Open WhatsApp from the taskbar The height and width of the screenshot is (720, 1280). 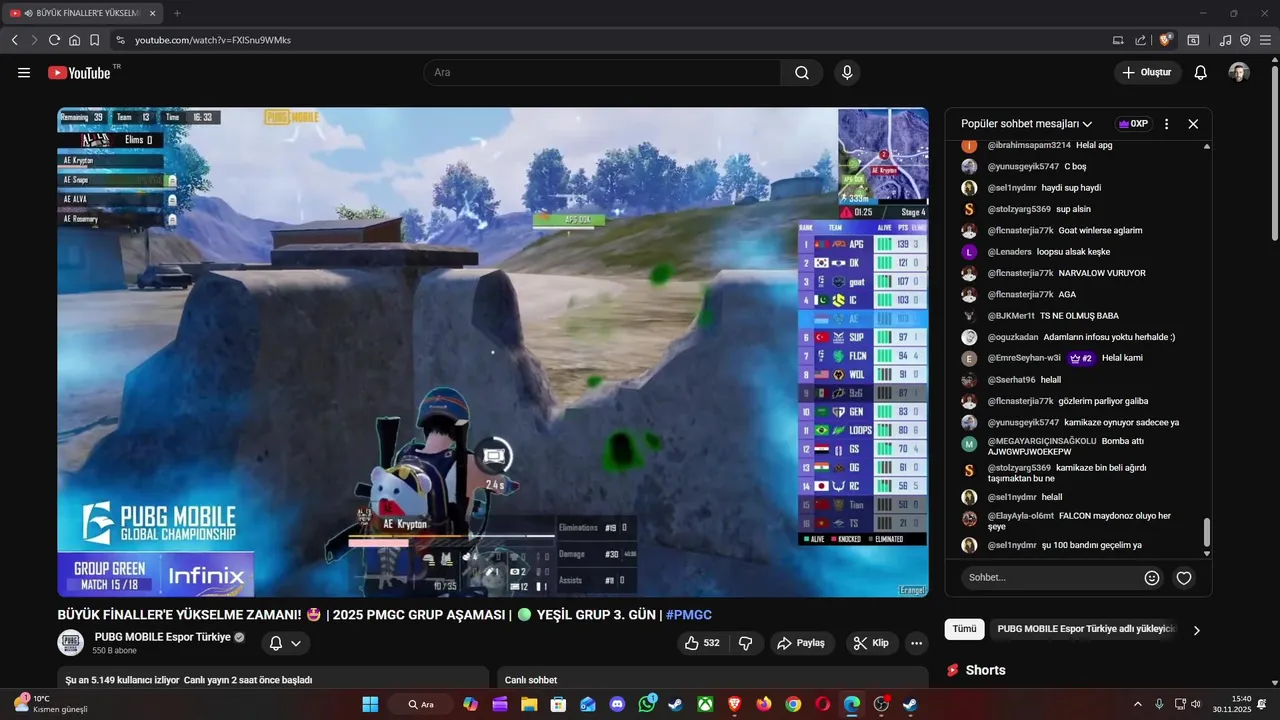pyautogui.click(x=647, y=704)
